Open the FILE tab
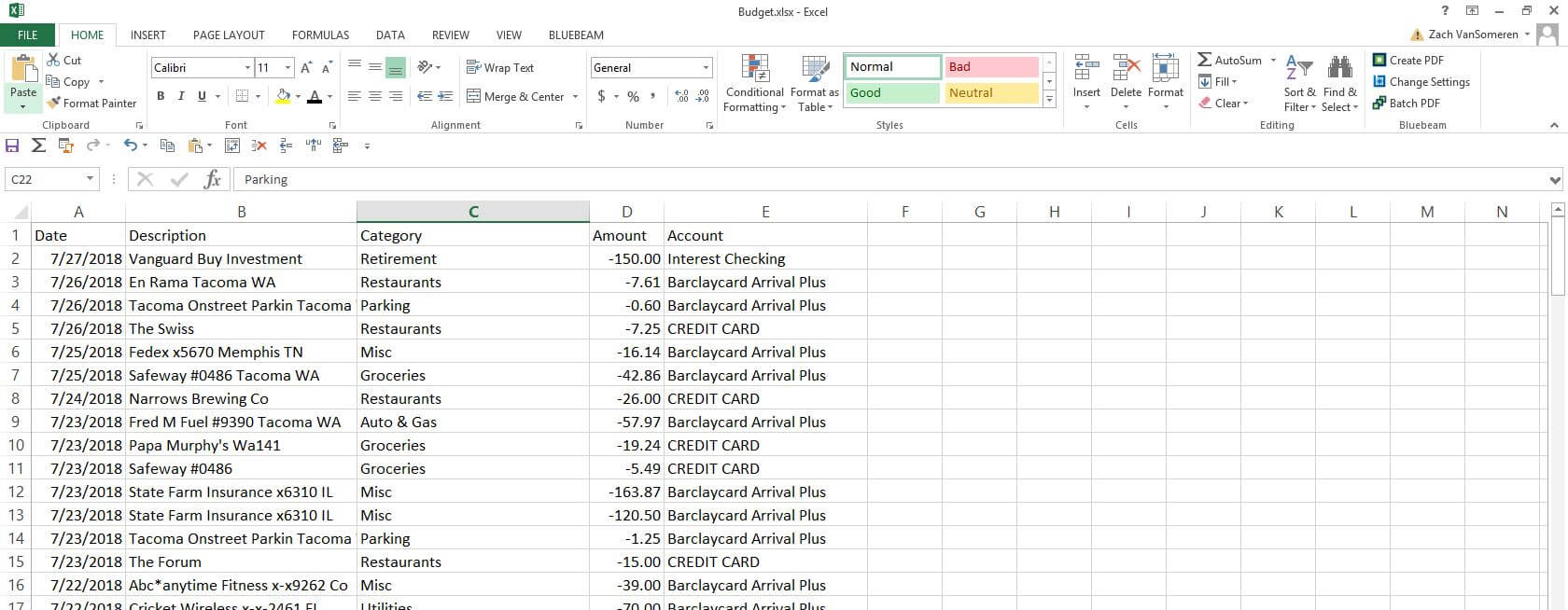1568x610 pixels. (x=28, y=35)
